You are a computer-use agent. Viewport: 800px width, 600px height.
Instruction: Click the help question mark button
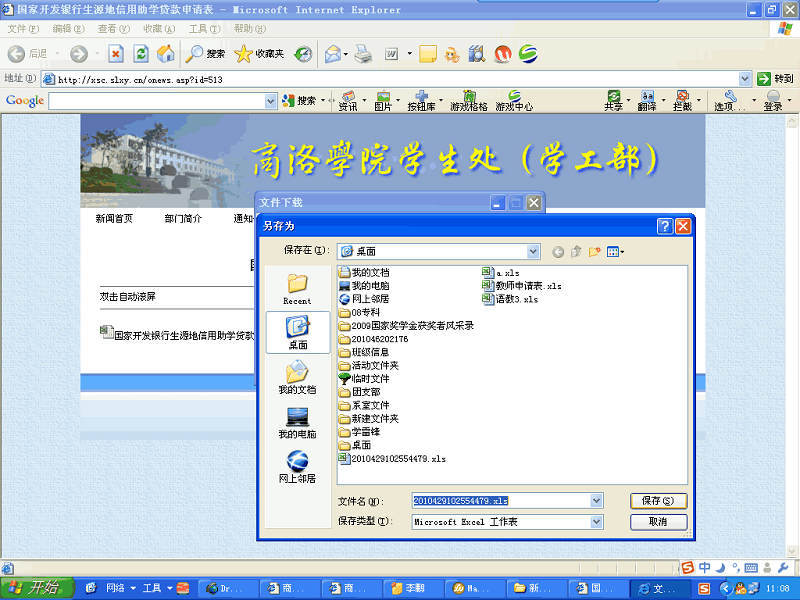pyautogui.click(x=664, y=226)
